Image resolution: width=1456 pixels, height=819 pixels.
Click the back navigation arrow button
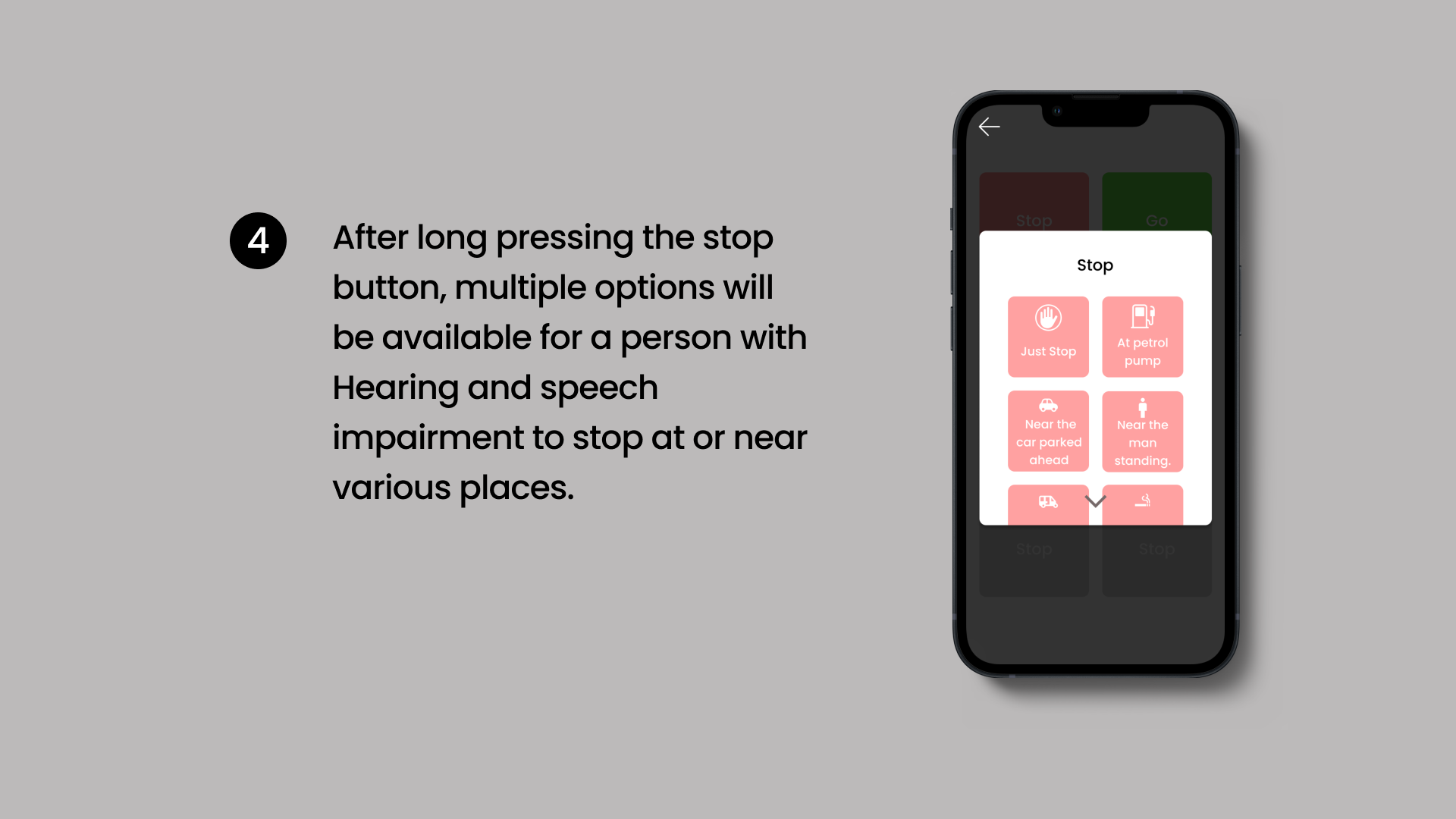[988, 126]
